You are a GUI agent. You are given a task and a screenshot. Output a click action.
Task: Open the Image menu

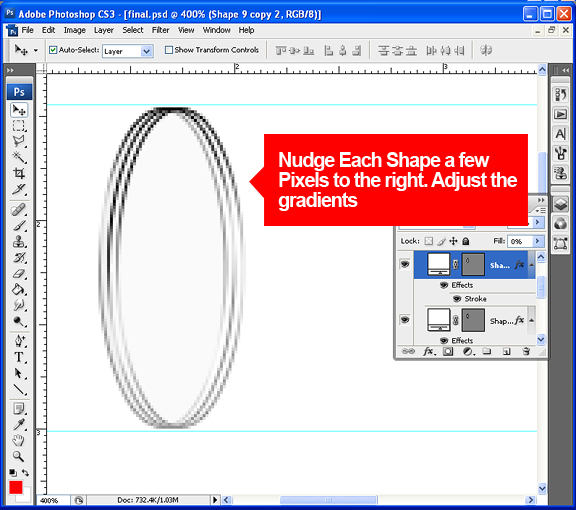coord(75,30)
